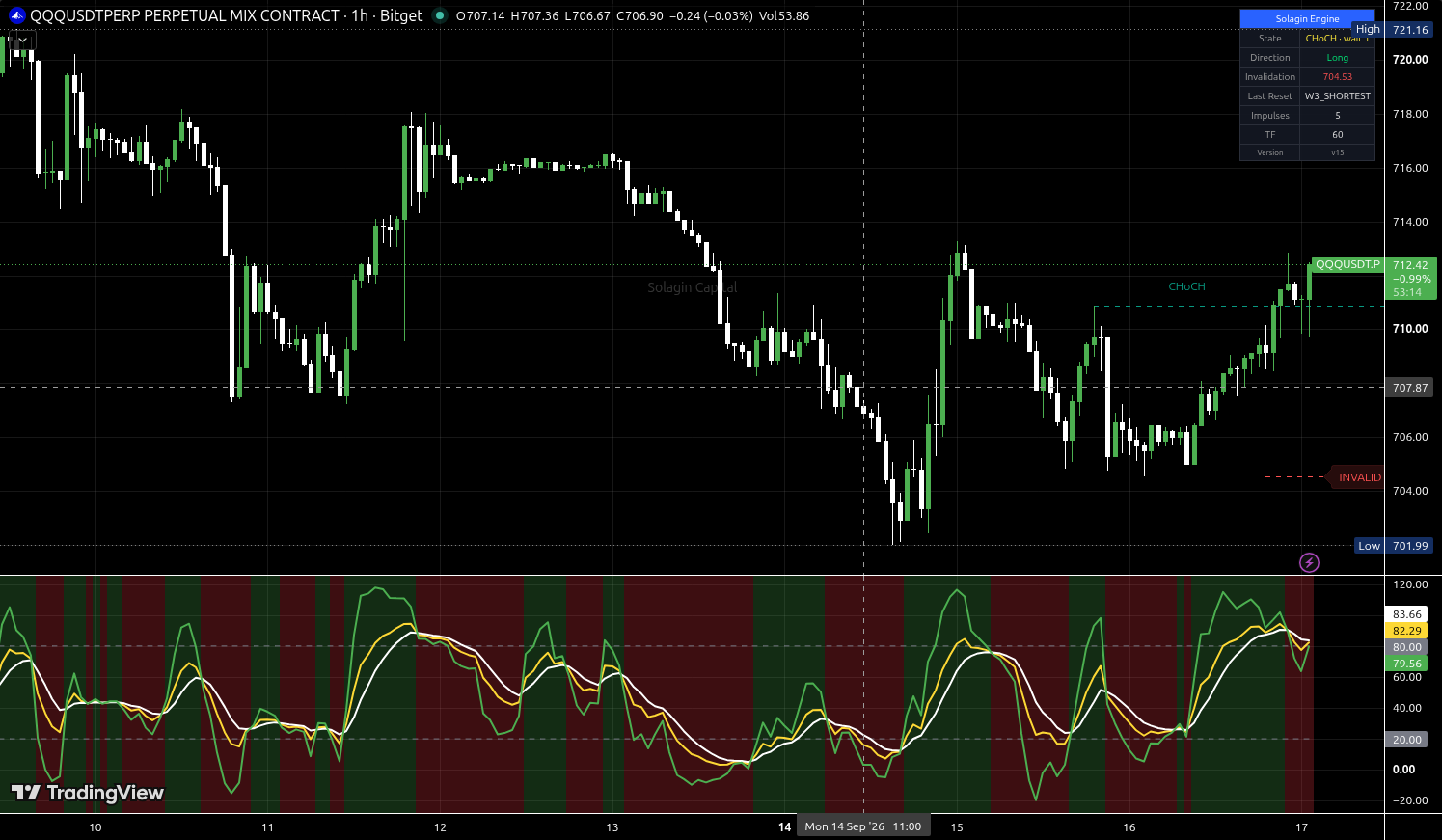
Task: Click the crosshair price label 707.87
Action: coord(1410,388)
